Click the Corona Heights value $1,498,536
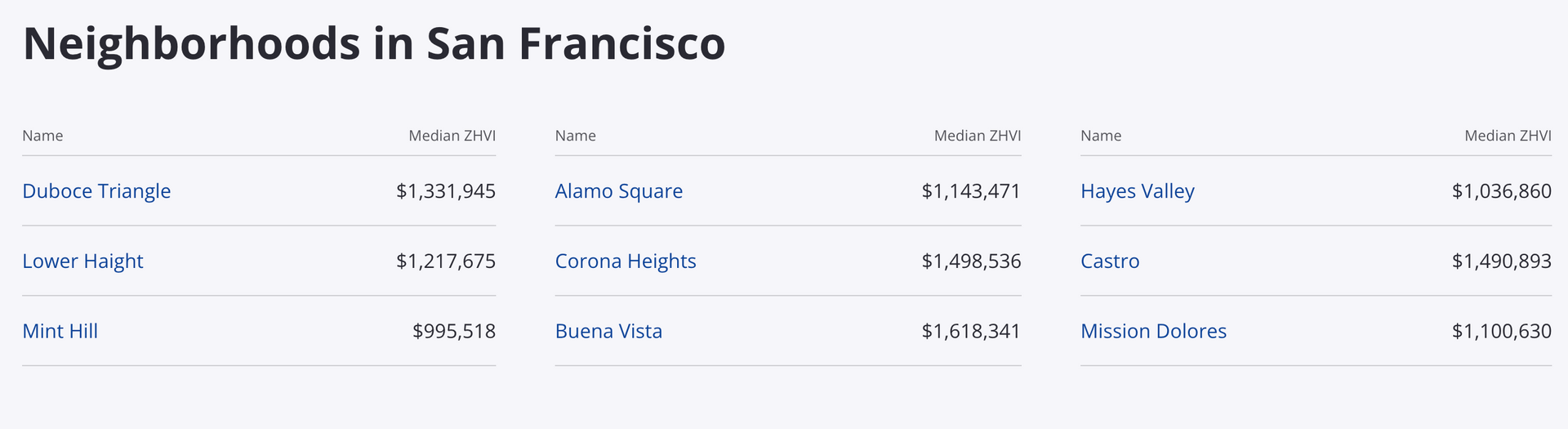Viewport: 1568px width, 429px height. point(971,261)
